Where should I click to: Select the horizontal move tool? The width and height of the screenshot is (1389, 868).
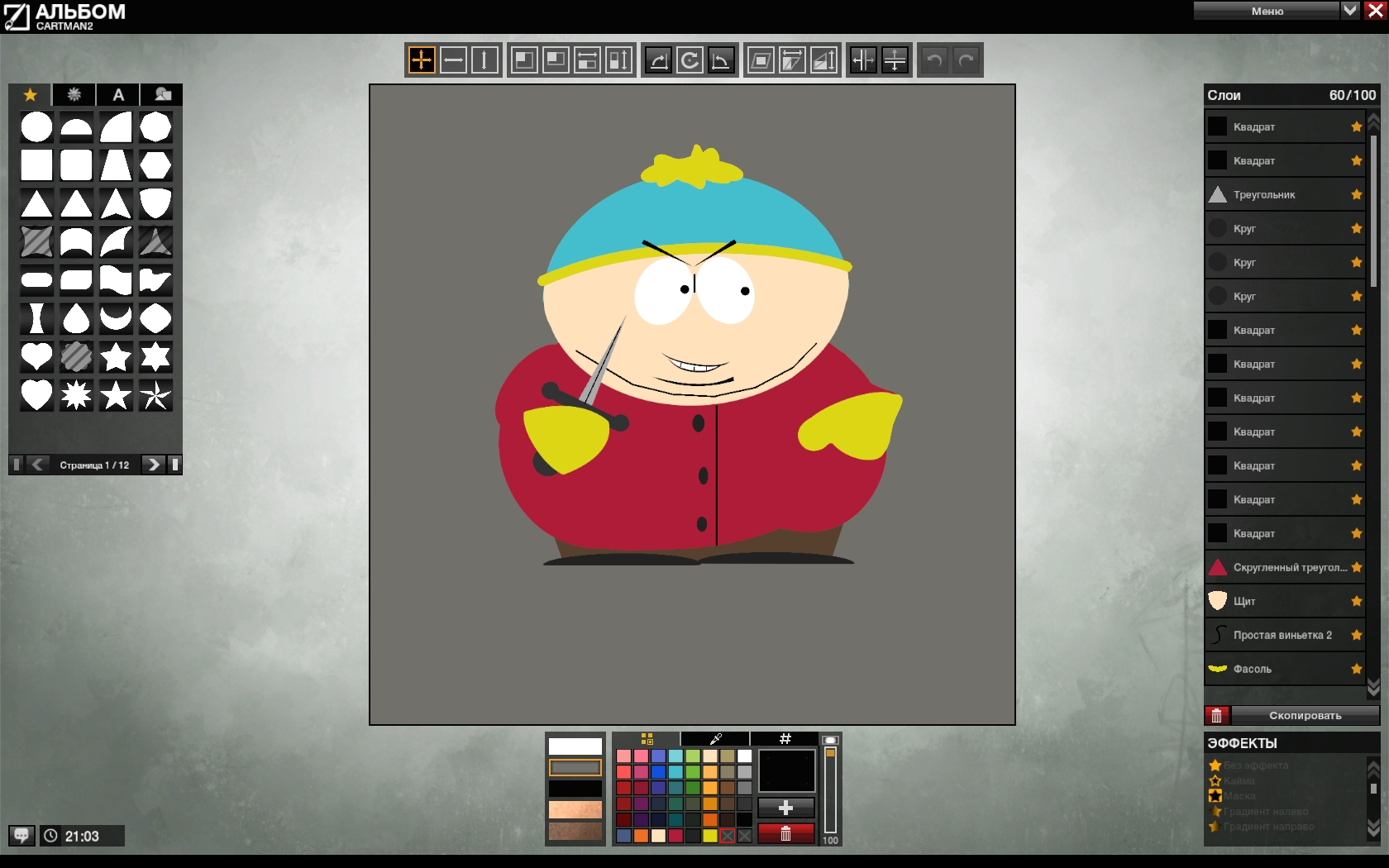click(x=453, y=60)
